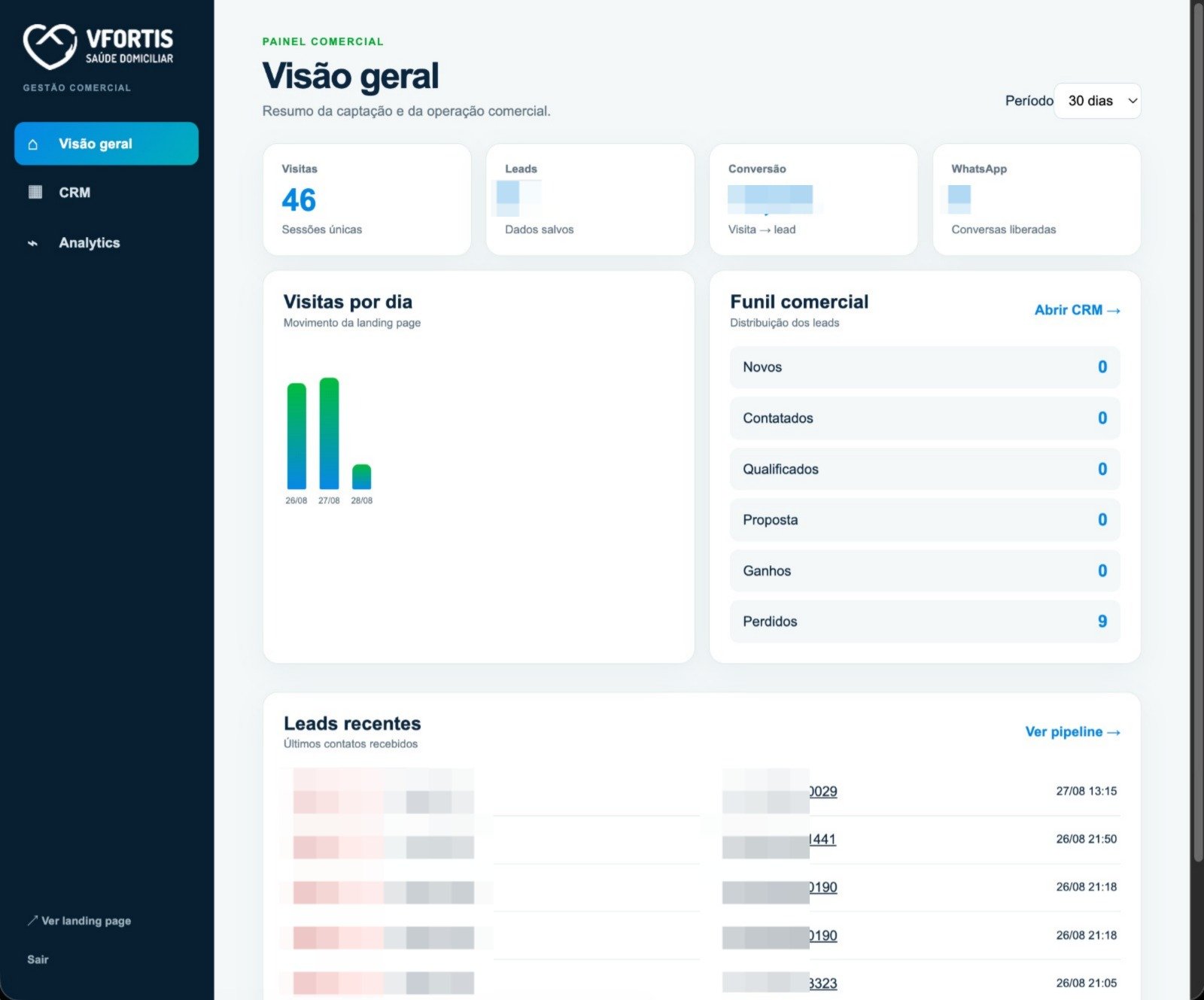Click the chart icon beside Analytics

(32, 243)
